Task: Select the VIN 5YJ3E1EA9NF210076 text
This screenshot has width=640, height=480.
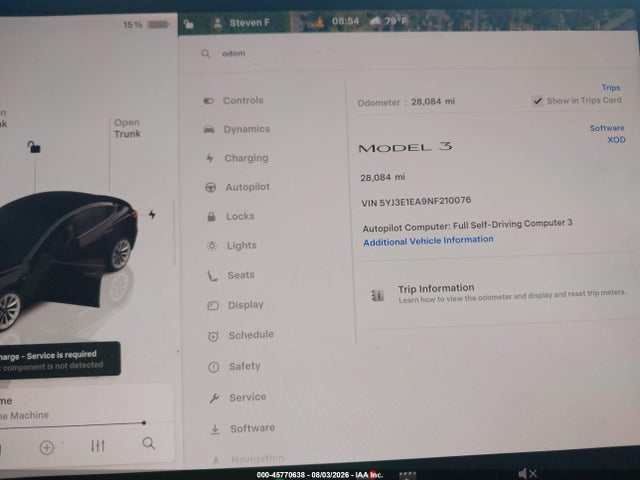Action: tap(416, 202)
